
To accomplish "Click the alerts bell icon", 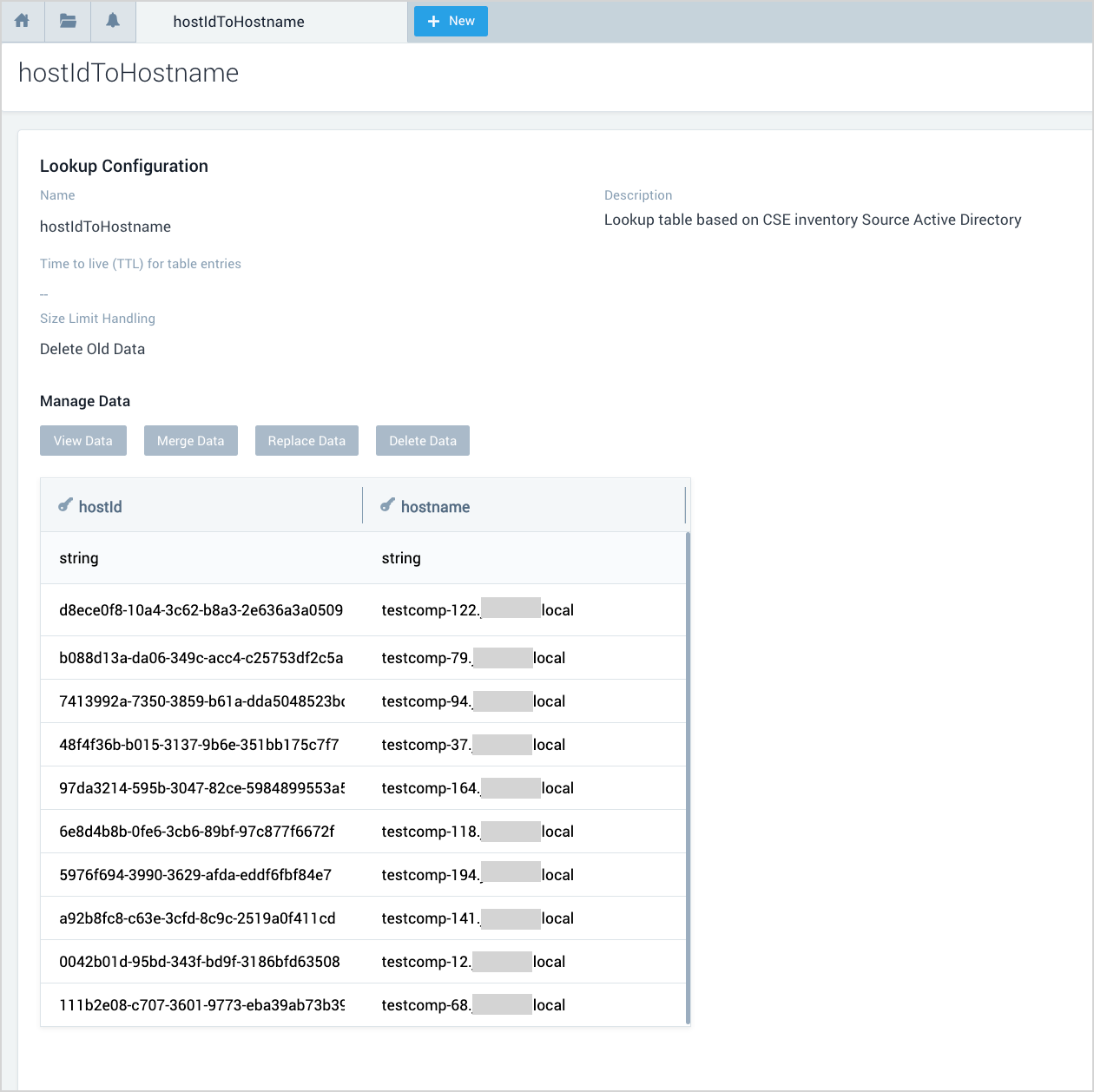I will click(x=113, y=21).
